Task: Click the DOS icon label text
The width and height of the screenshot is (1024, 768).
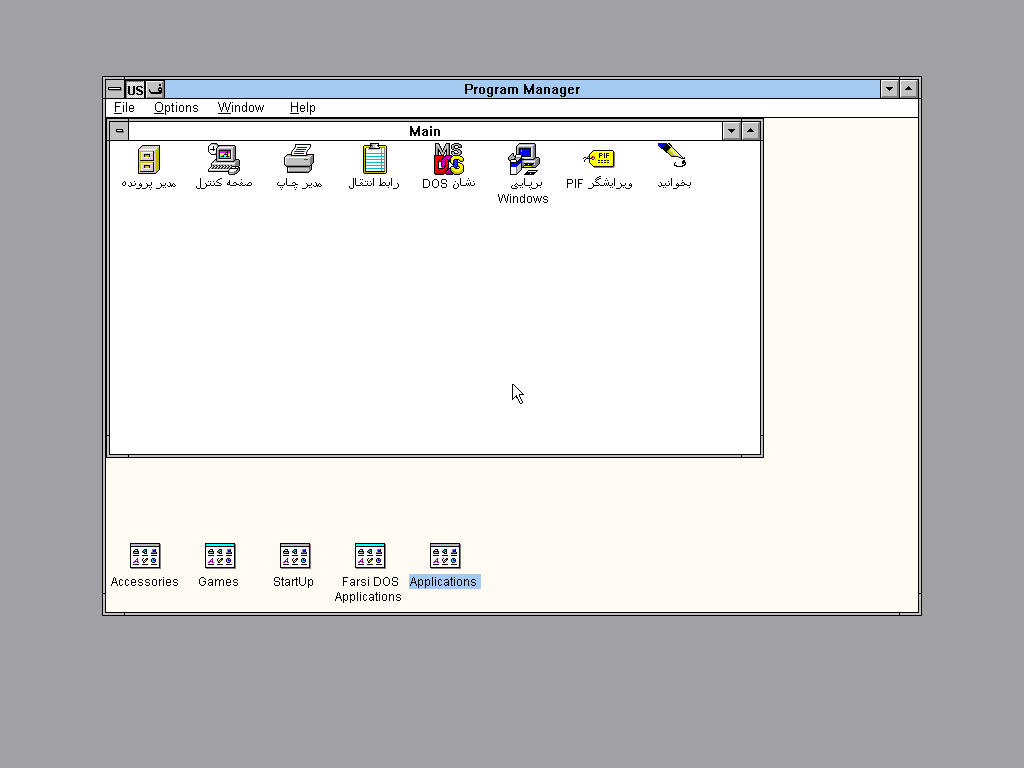Action: [x=449, y=184]
